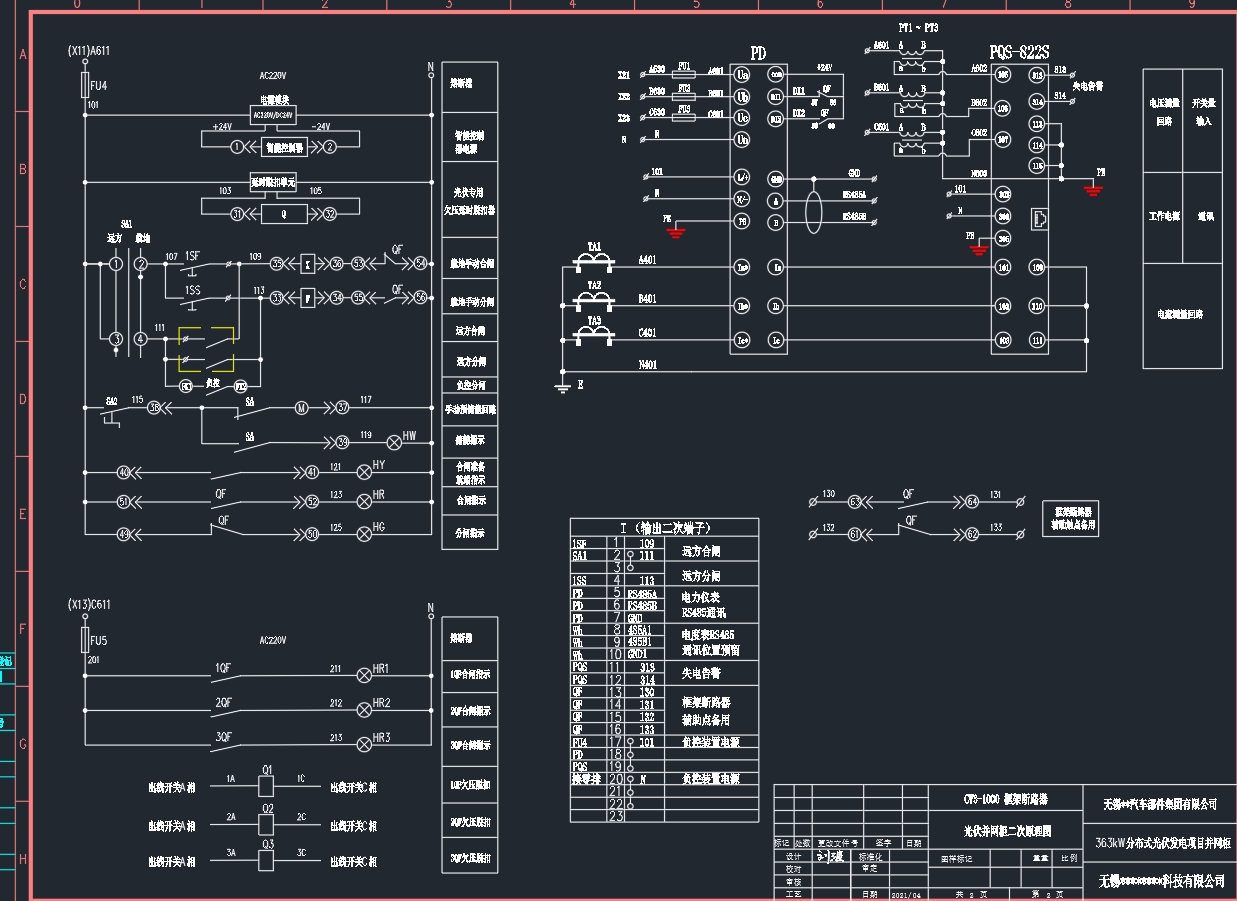Select the N401 wire label

coord(648,366)
